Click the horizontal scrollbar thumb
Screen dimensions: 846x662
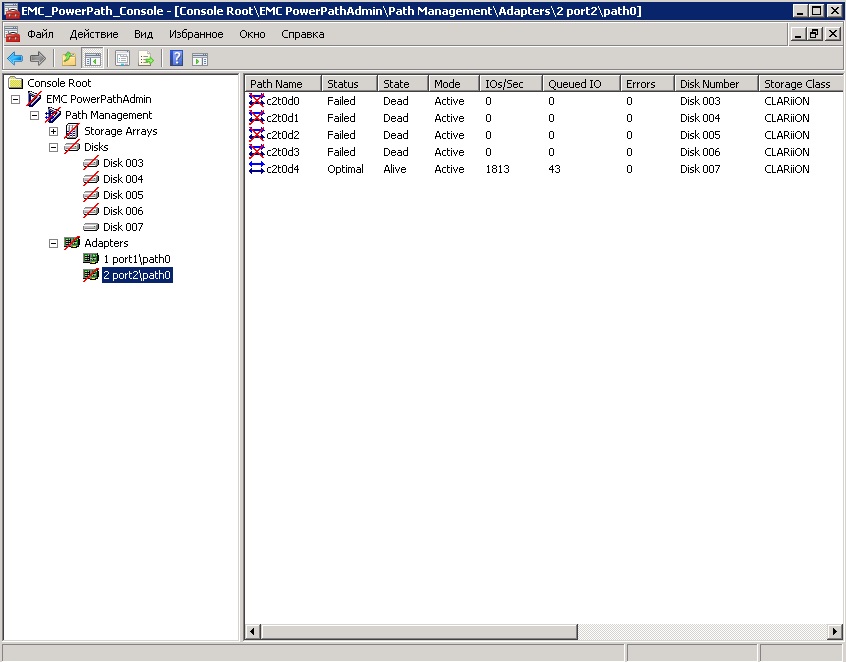[419, 631]
